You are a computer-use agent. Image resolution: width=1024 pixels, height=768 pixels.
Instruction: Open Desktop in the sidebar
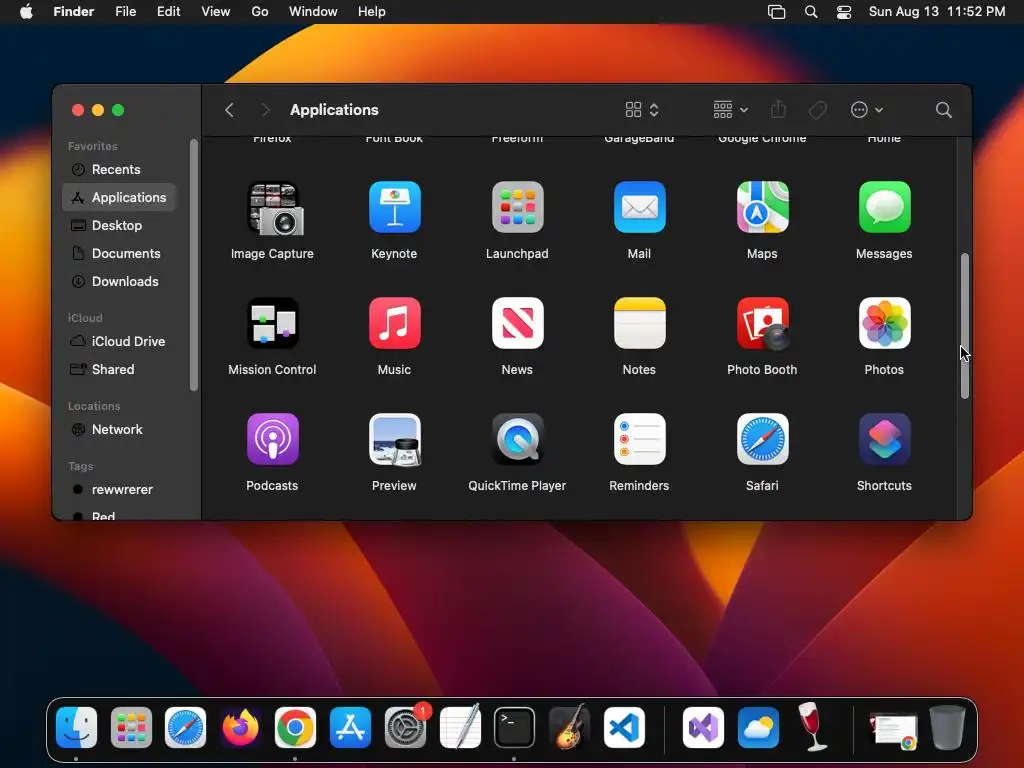tap(119, 225)
